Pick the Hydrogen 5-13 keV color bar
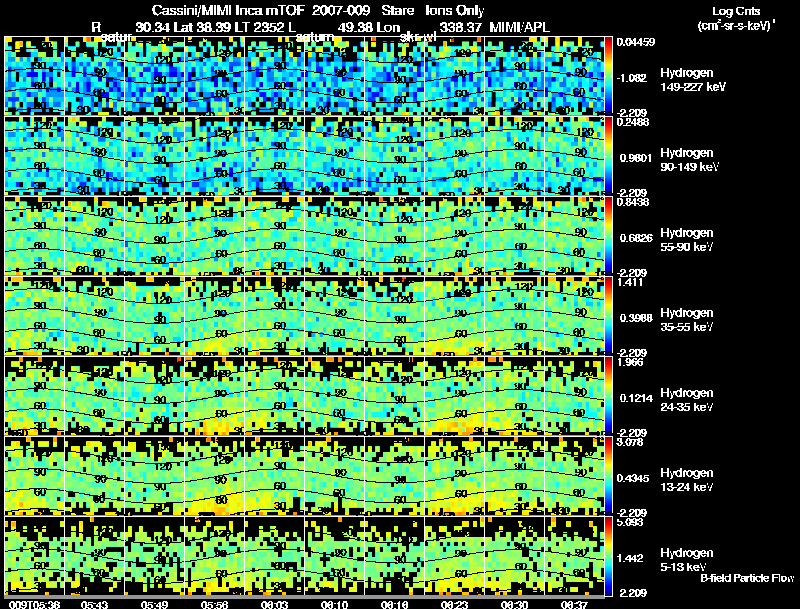Image resolution: width=800 pixels, height=609 pixels. click(x=608, y=556)
